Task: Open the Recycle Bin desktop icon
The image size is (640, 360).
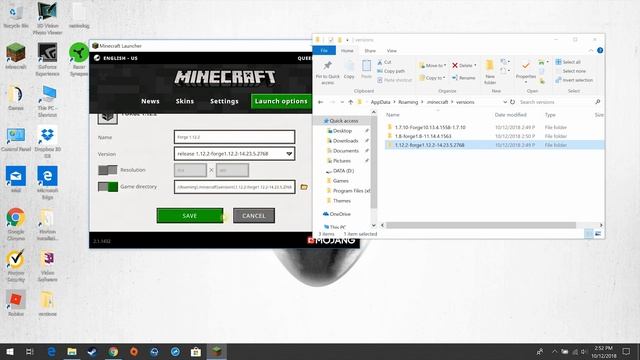Action: click(x=16, y=16)
